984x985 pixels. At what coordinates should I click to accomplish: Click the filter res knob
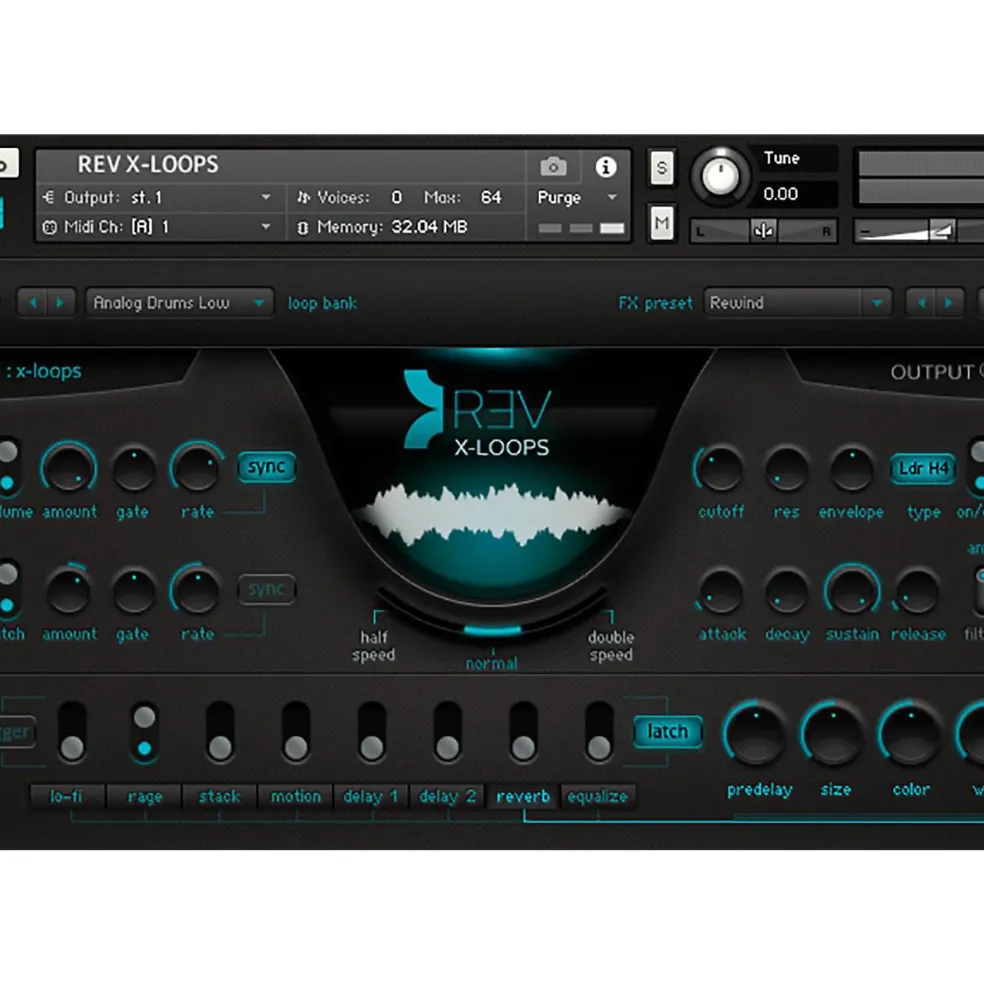786,470
